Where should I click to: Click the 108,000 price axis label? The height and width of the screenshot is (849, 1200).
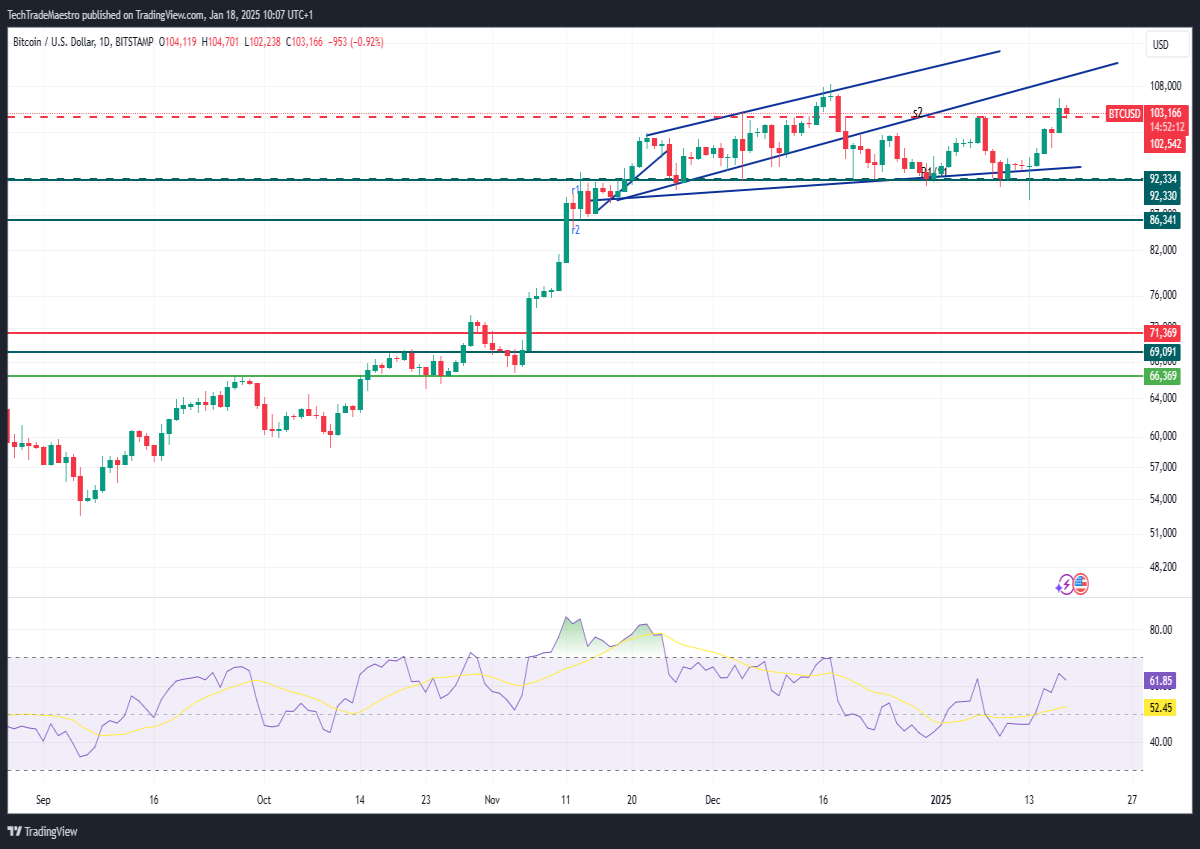(x=1165, y=87)
